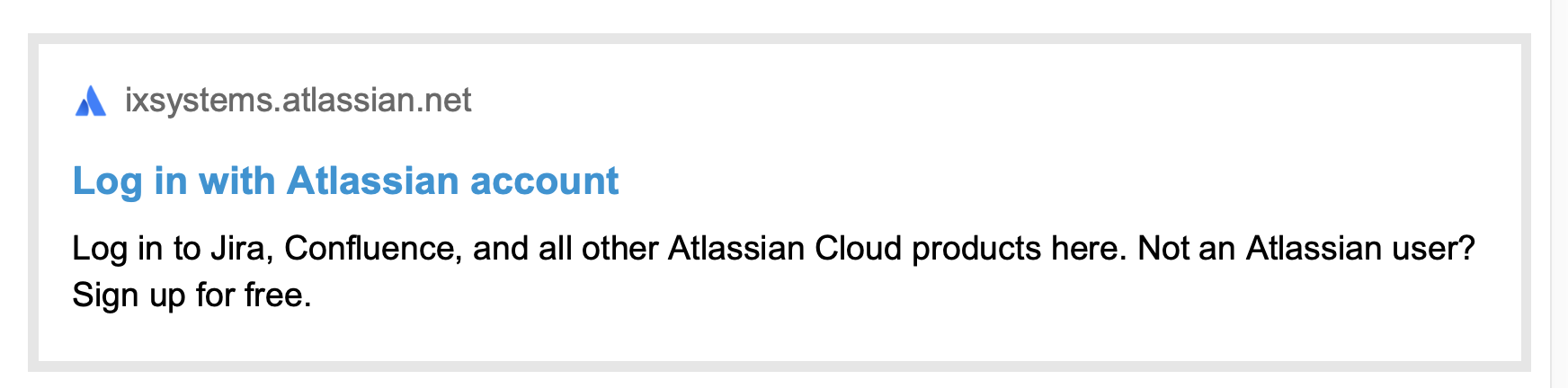This screenshot has width=1568, height=388.
Task: Open the ixsystems.atlassian.net domain text
Action: point(298,100)
